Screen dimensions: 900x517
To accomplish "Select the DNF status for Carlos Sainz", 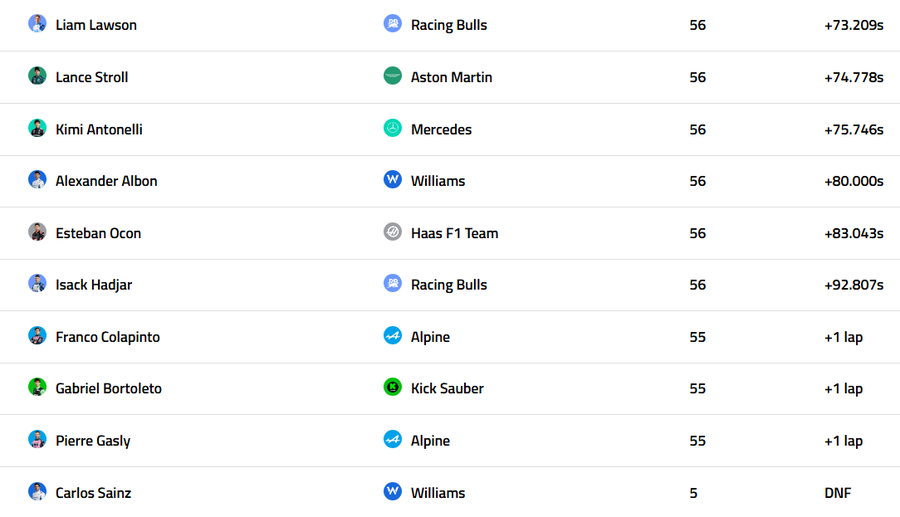I will click(838, 493).
